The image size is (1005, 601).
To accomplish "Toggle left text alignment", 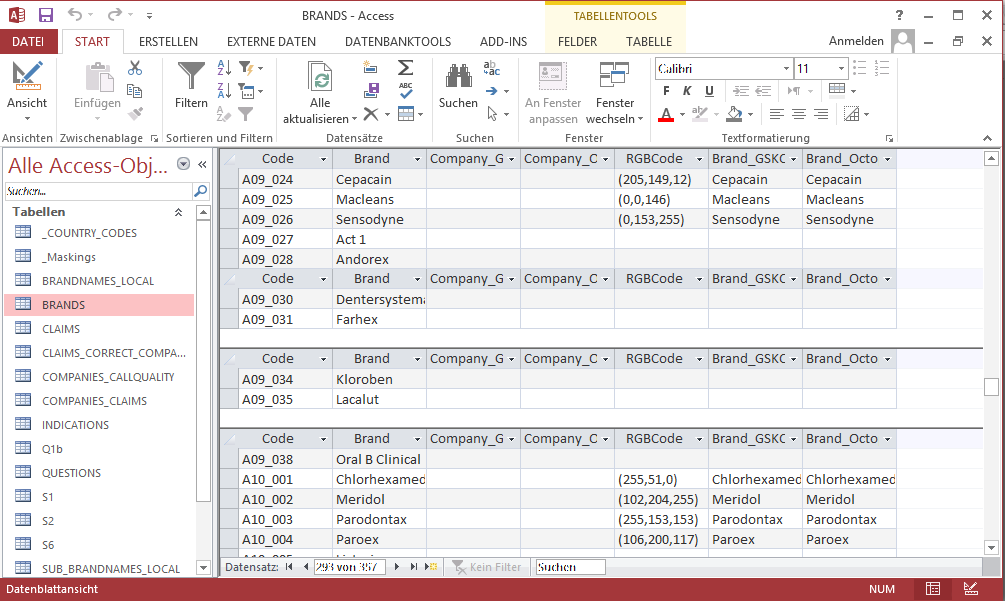I will click(x=777, y=114).
